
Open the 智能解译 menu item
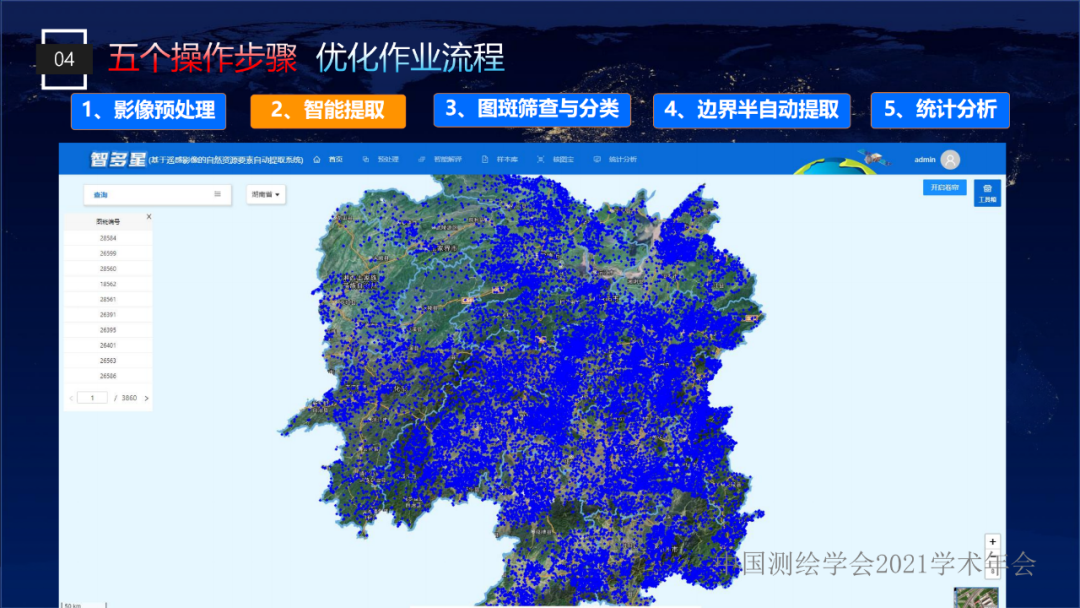click(441, 160)
